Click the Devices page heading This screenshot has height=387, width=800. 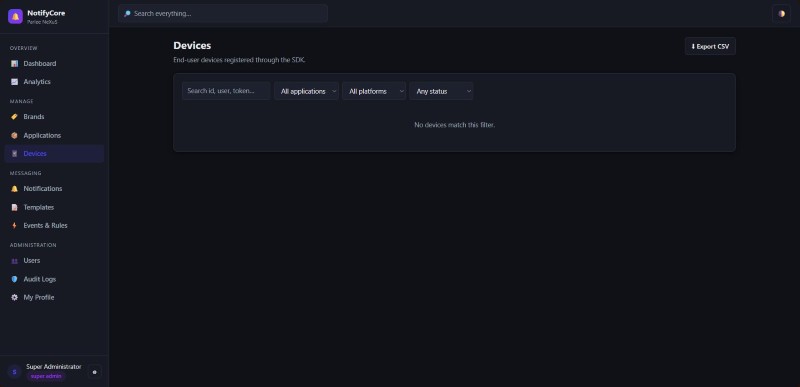[x=192, y=45]
